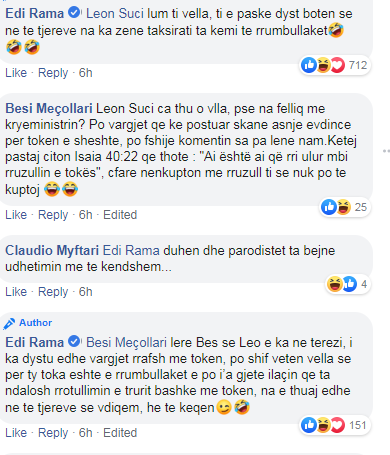Open reactions with 25 count on Besi's comment
The height and width of the screenshot is (455, 390).
coord(345,207)
